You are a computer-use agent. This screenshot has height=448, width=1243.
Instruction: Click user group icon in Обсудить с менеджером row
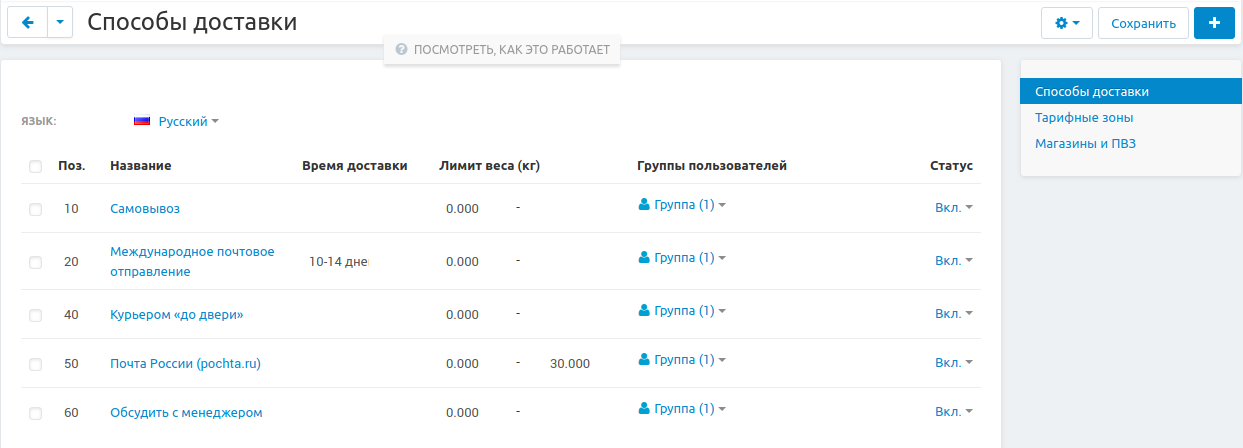click(644, 408)
